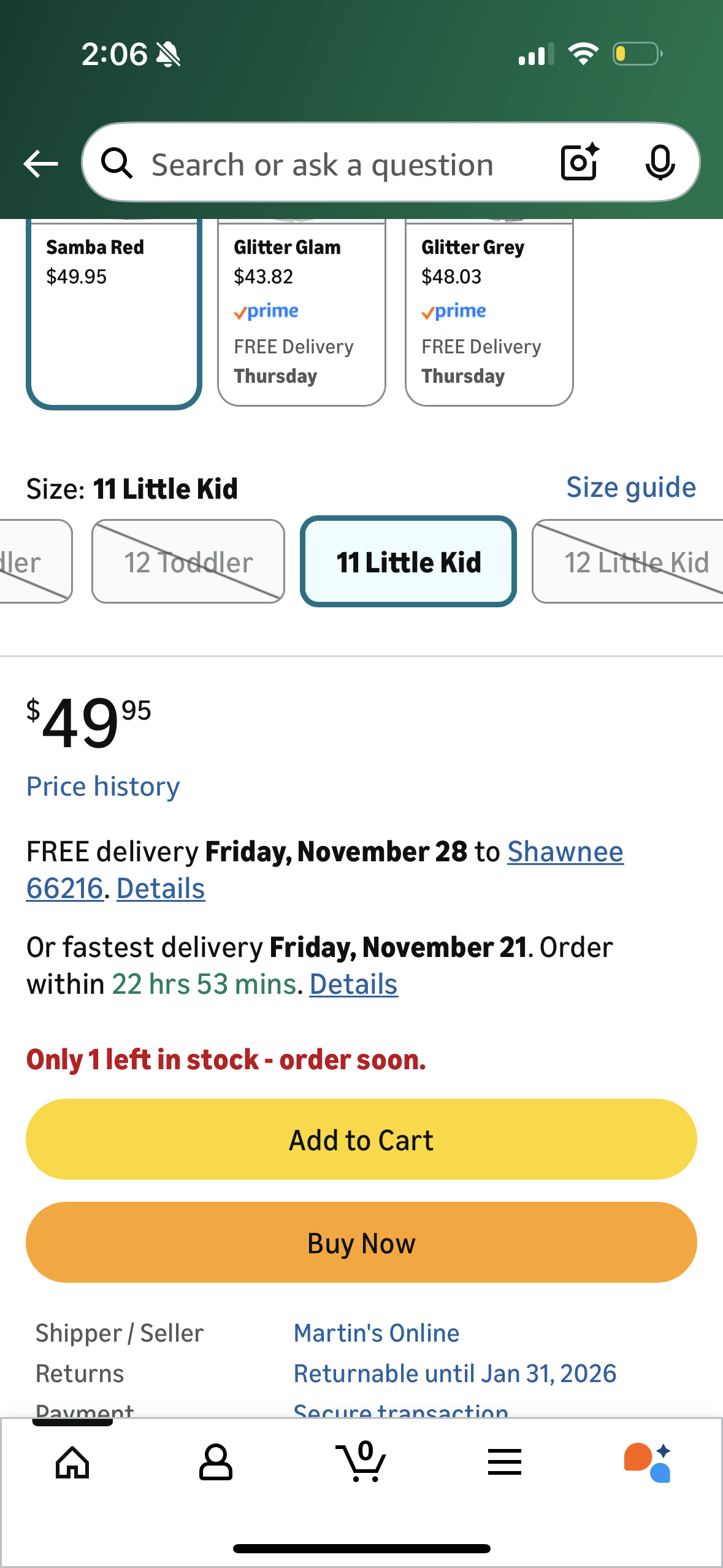The image size is (723, 1568).
Task: Choose the 12 Little Kid size
Action: pyautogui.click(x=632, y=562)
